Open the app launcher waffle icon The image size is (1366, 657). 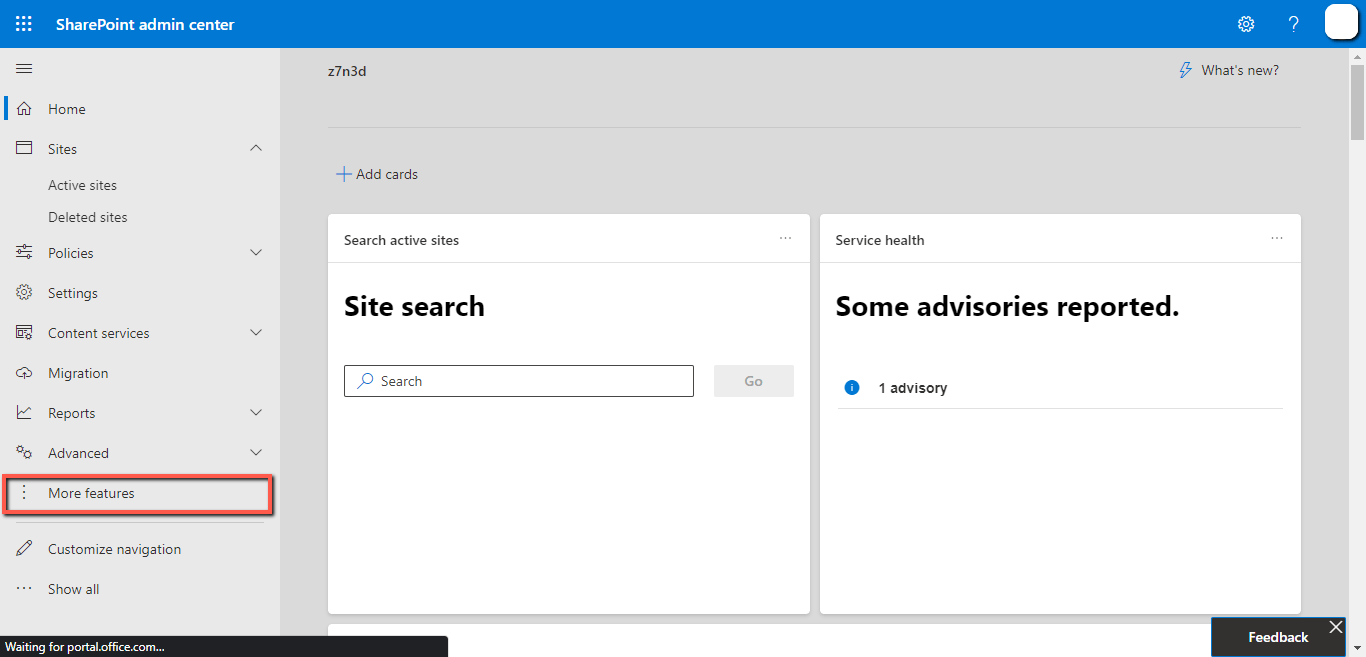coord(24,24)
